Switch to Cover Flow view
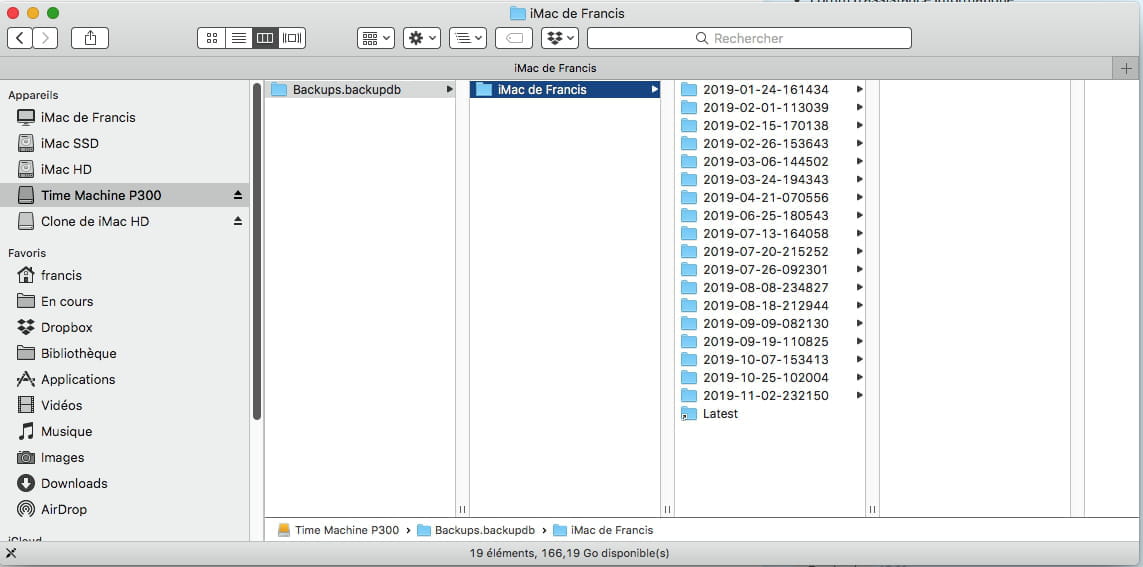 (x=292, y=38)
